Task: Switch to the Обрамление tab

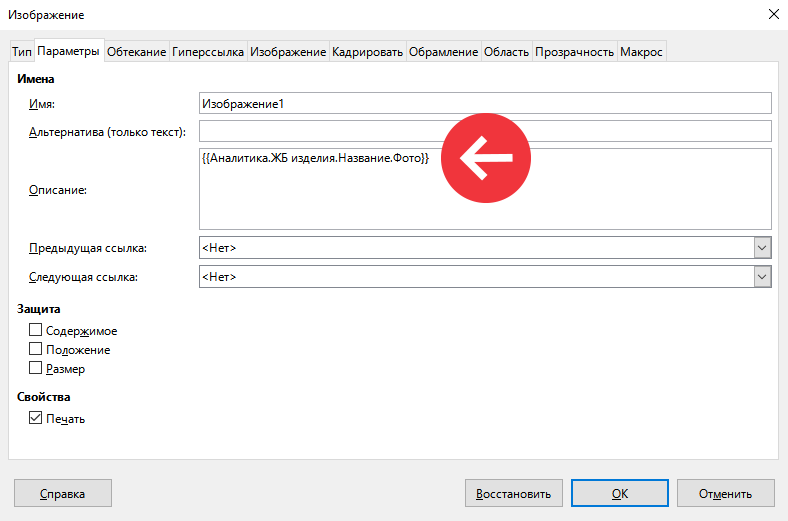Action: (443, 52)
